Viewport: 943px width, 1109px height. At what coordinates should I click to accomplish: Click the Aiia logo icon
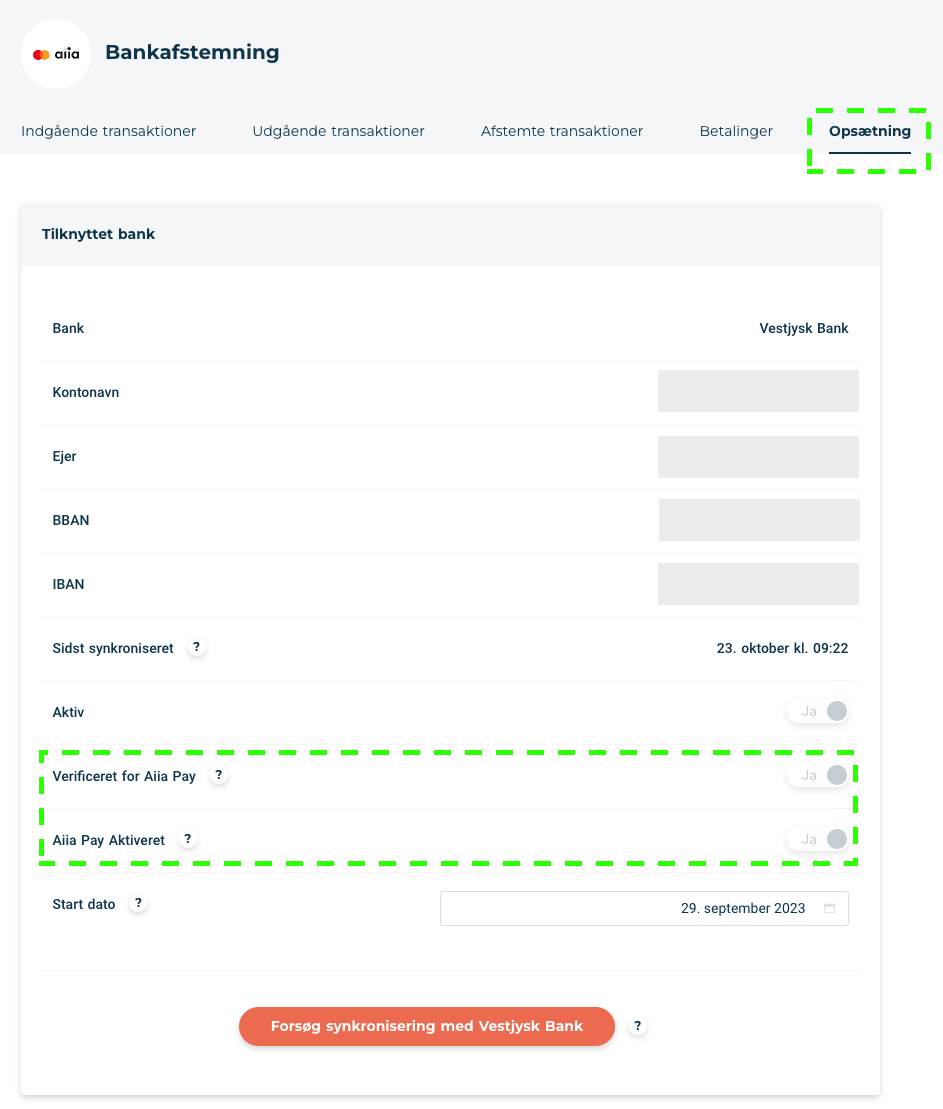click(56, 54)
